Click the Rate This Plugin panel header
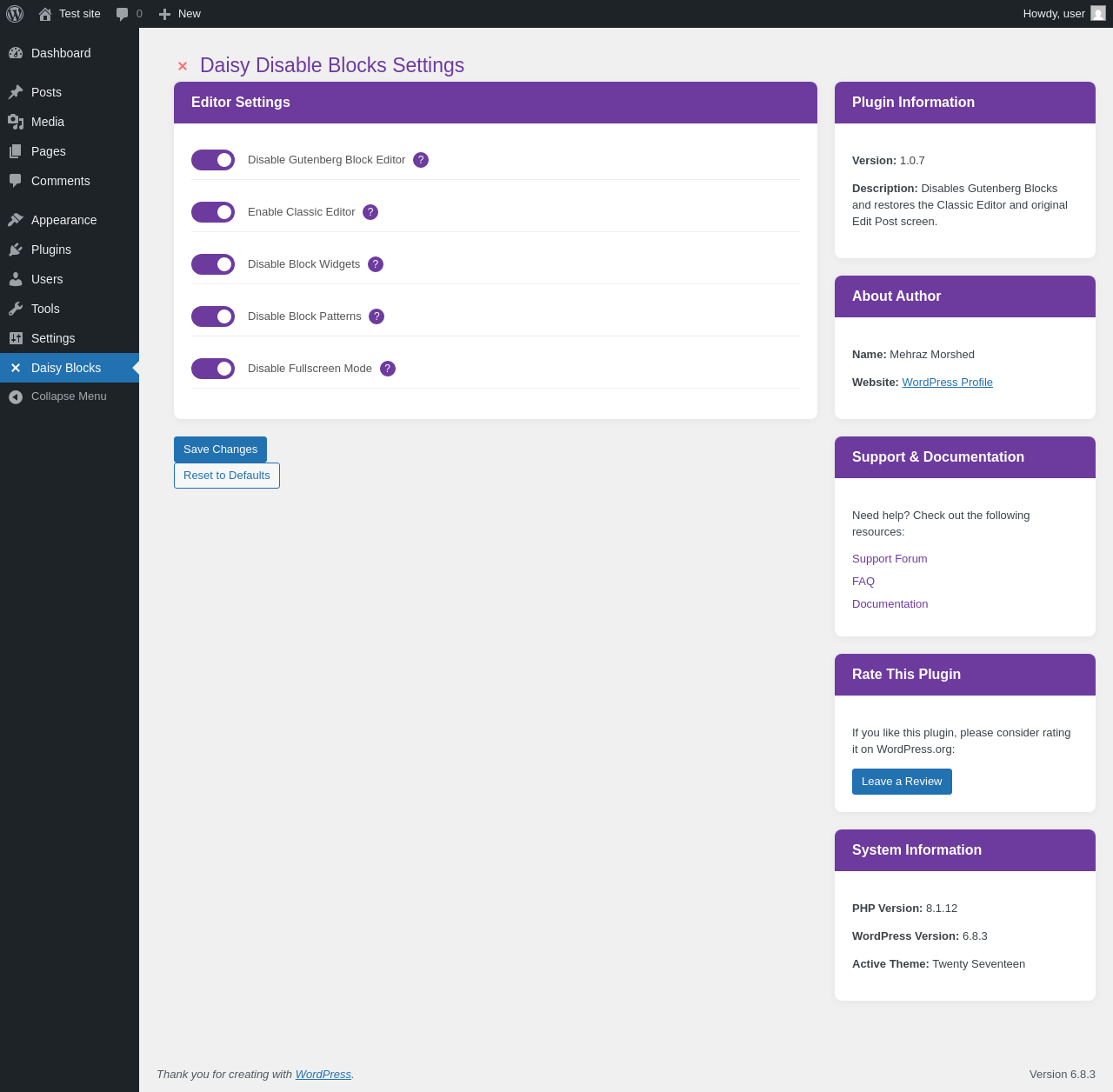The height and width of the screenshot is (1092, 1113). 965,675
